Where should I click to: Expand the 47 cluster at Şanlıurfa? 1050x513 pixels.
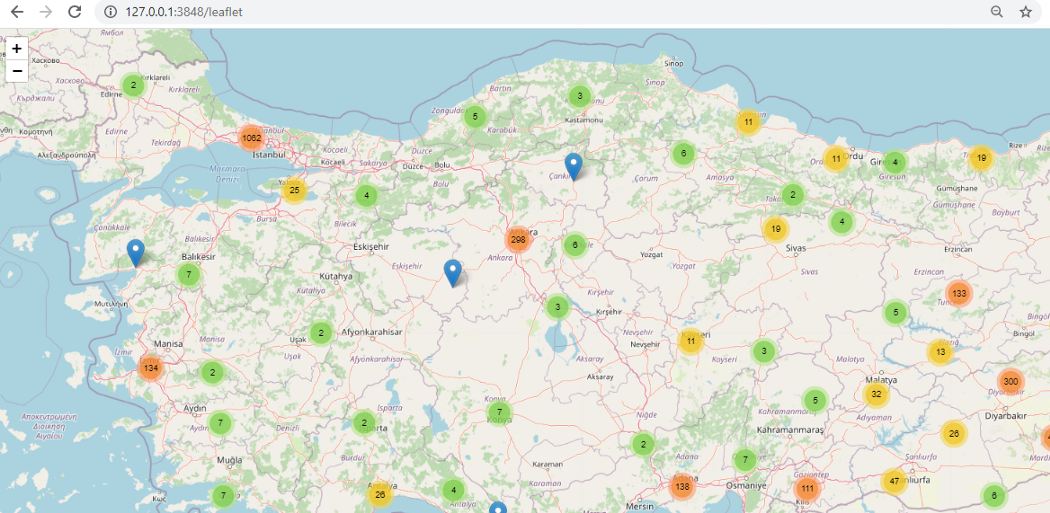894,482
